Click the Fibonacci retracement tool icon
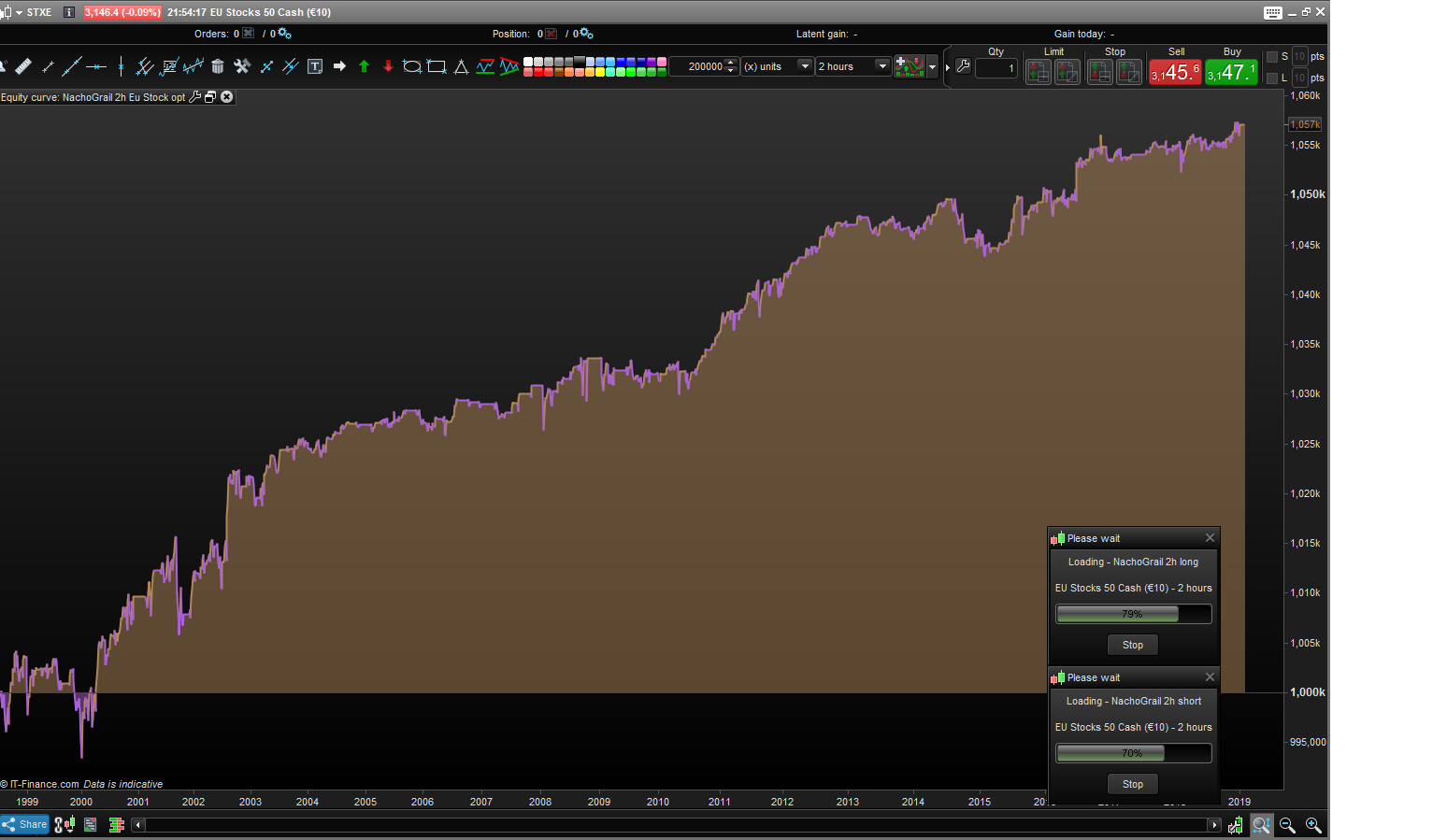The width and height of the screenshot is (1447, 840). point(169,66)
